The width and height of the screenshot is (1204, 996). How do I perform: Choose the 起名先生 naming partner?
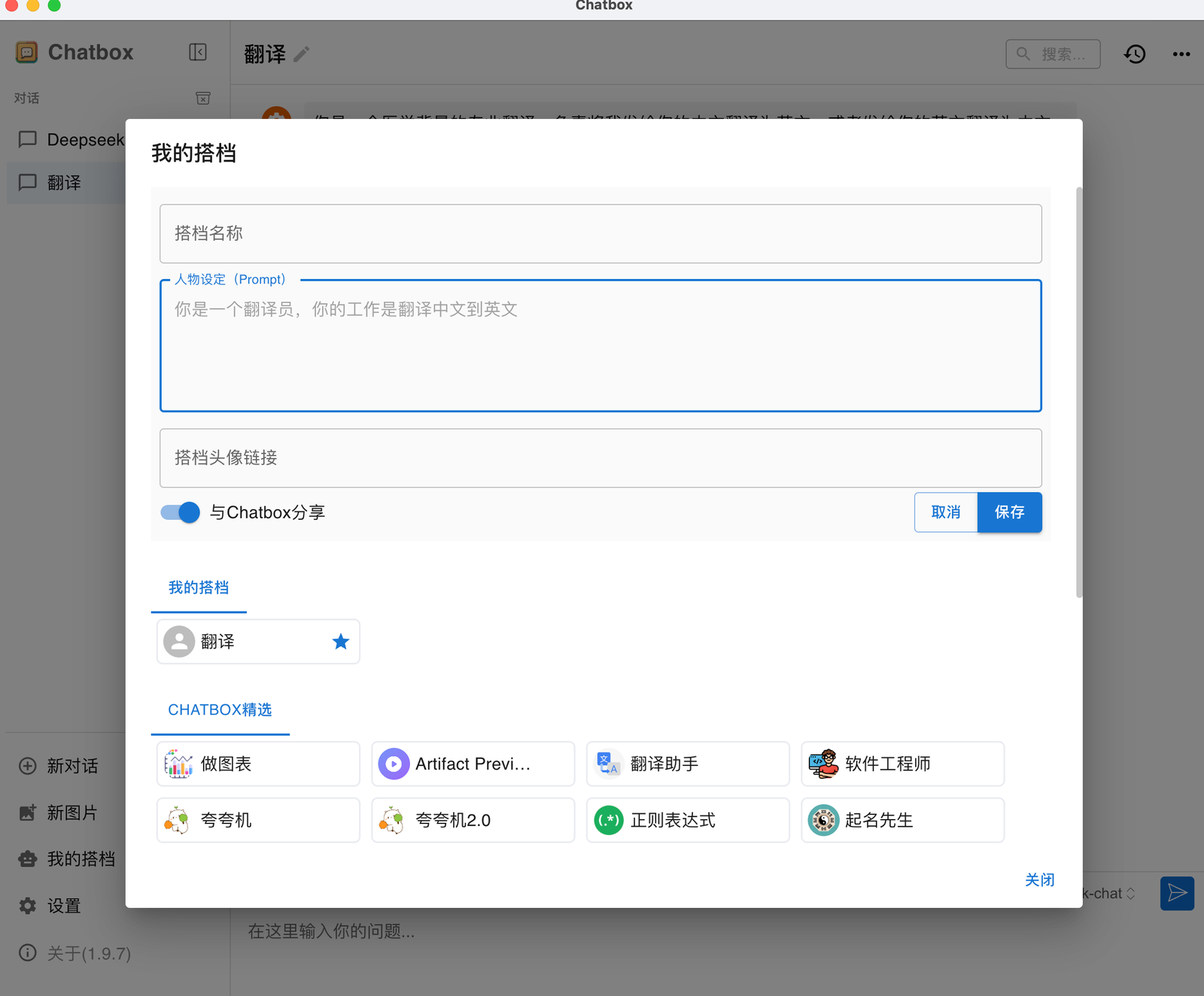(x=902, y=820)
